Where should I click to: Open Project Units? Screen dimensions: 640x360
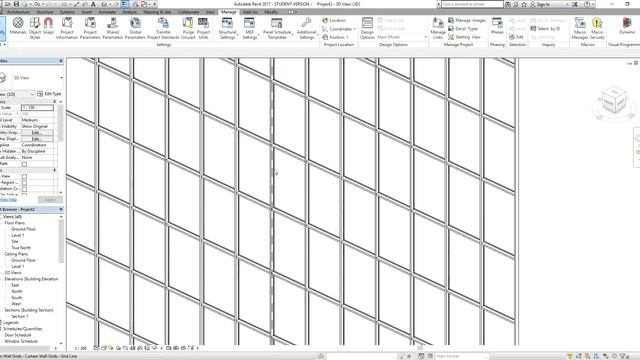[203, 27]
